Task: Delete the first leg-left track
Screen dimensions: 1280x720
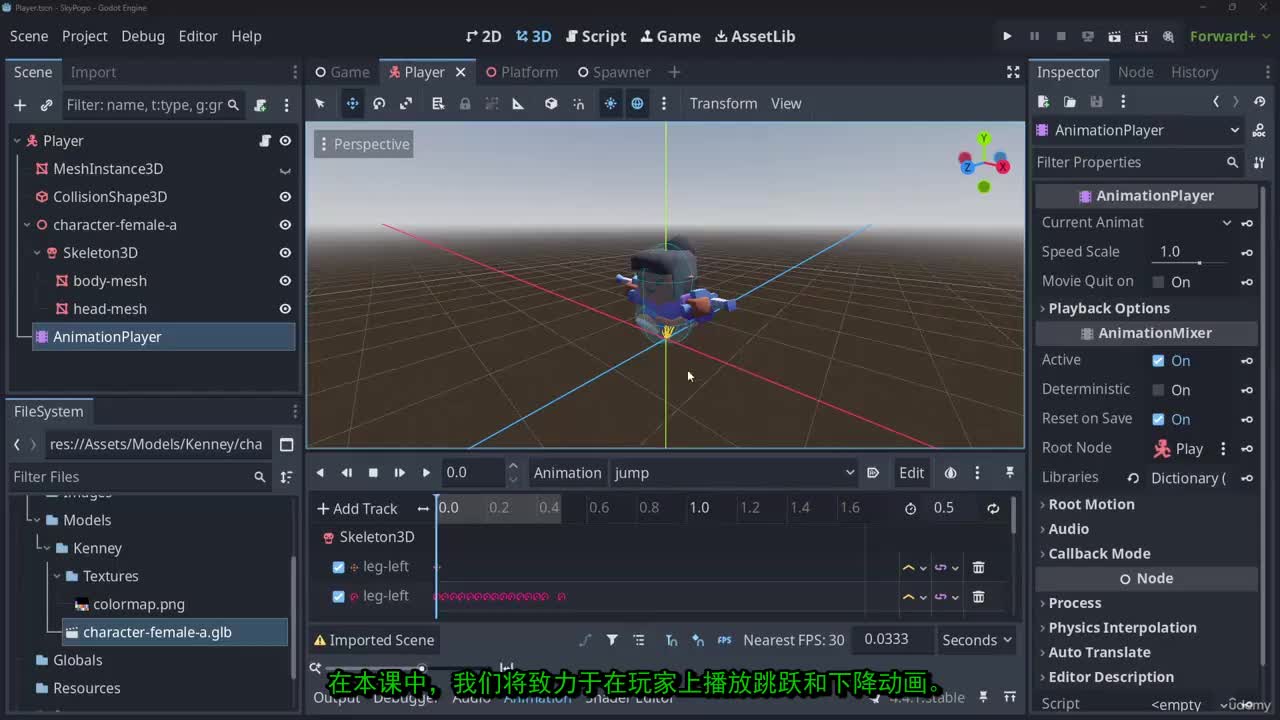Action: [x=978, y=567]
